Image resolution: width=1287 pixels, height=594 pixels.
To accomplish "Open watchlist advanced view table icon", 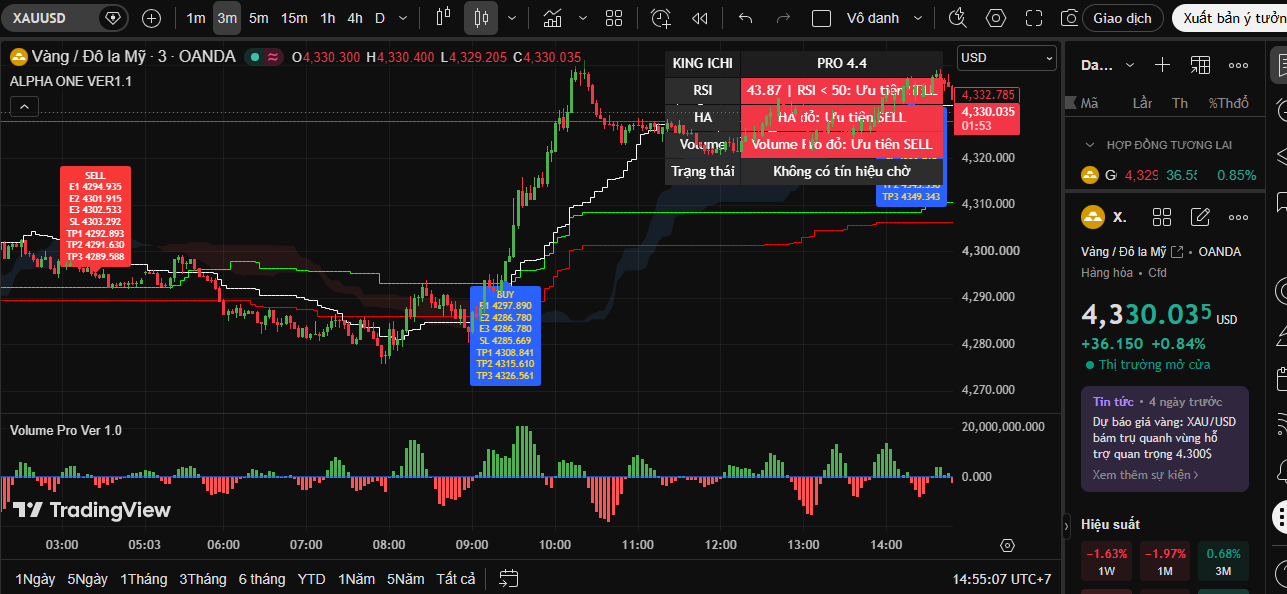I will 1200,65.
